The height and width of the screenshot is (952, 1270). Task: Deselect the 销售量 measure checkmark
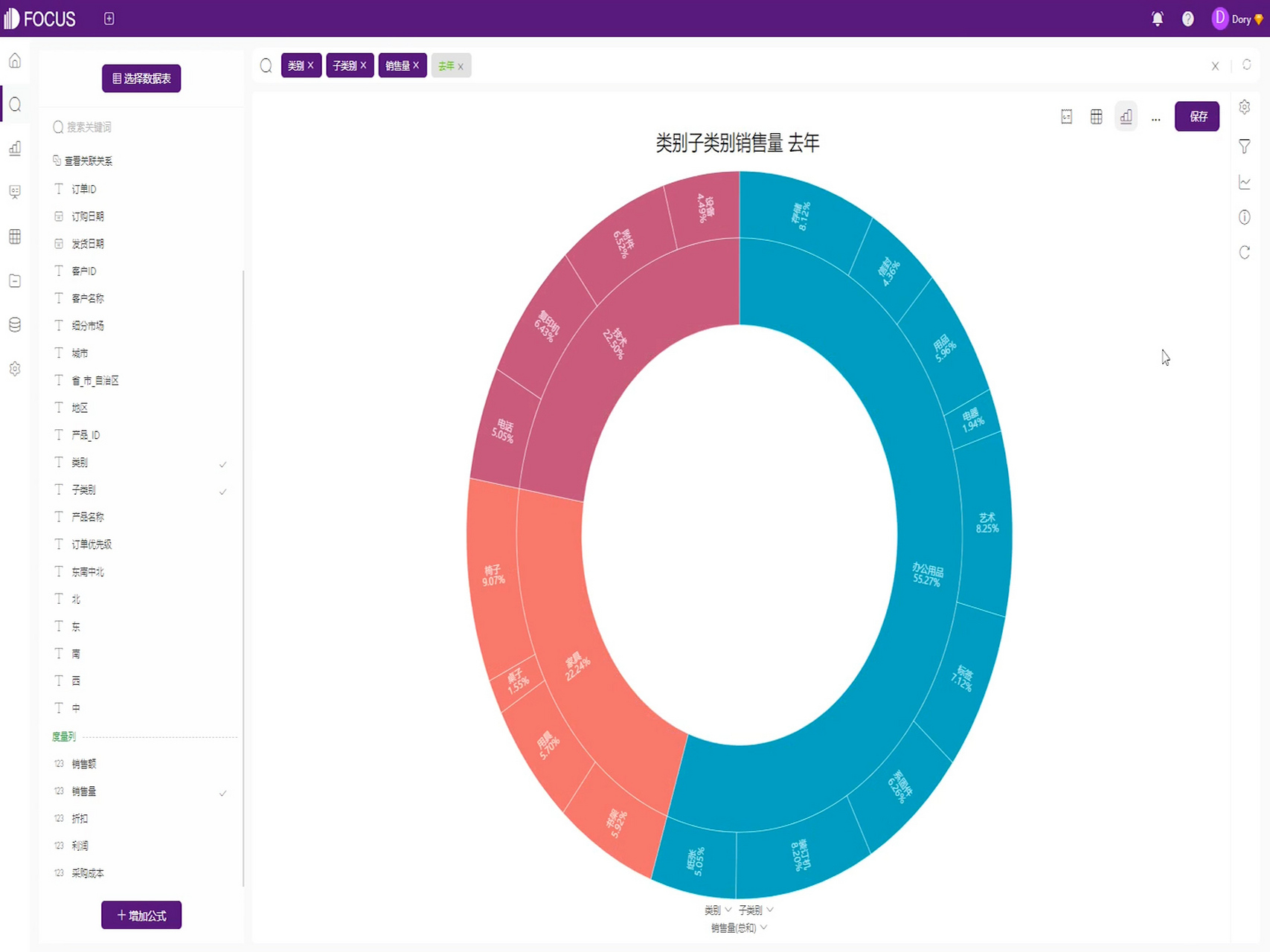click(222, 793)
